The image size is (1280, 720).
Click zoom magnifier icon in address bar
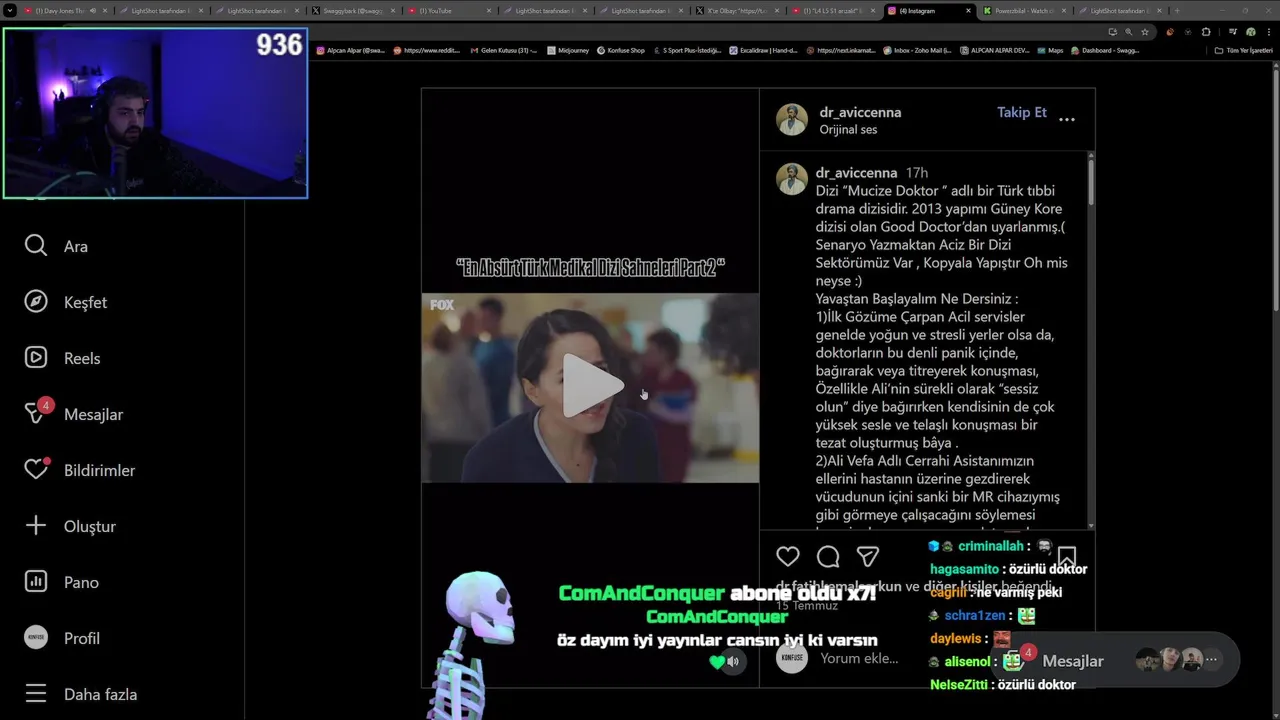coord(1129,32)
